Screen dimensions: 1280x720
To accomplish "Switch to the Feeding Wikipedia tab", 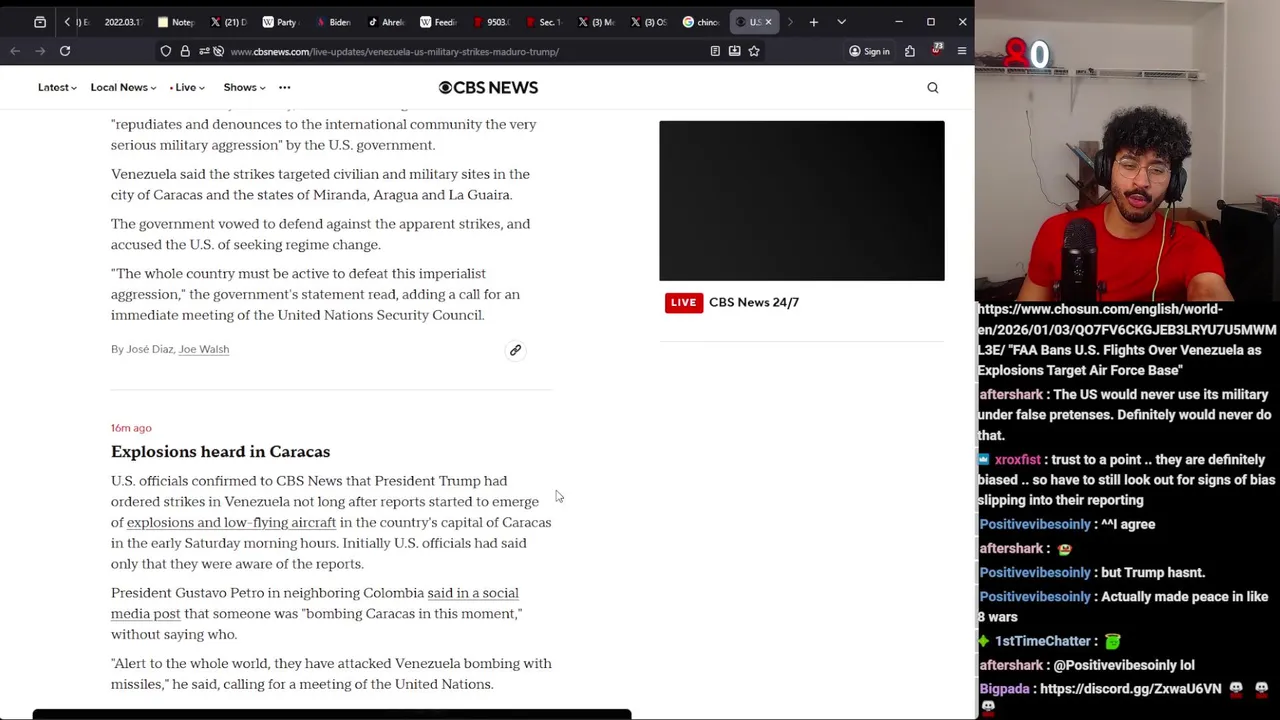I will point(438,22).
